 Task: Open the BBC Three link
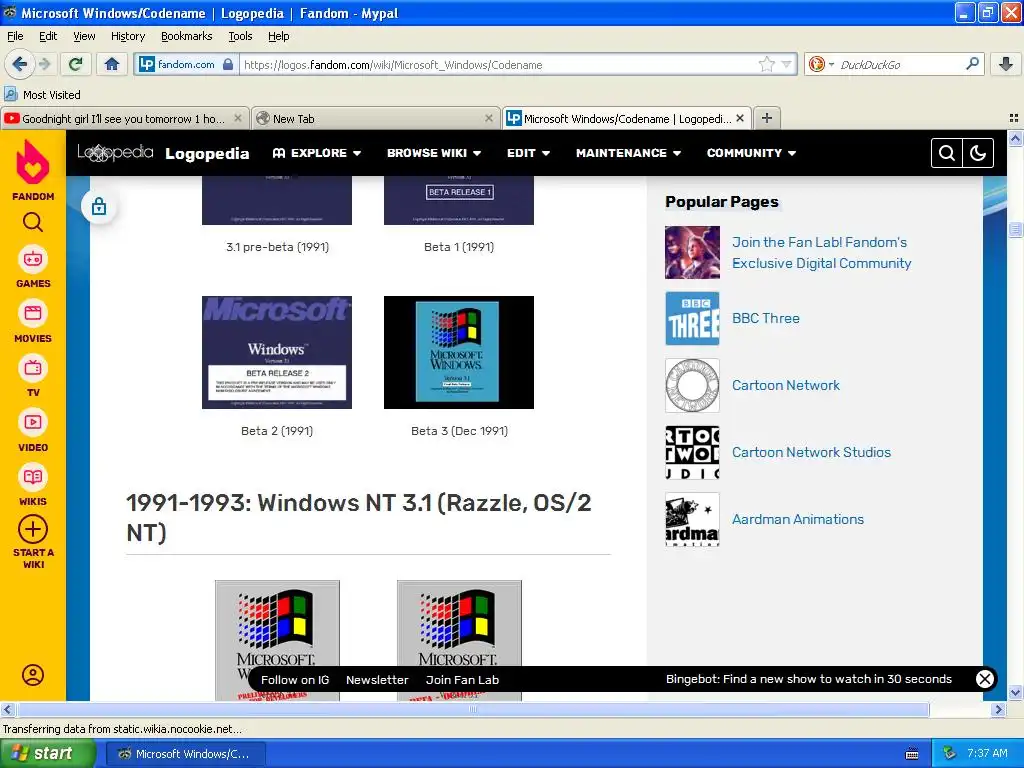[765, 318]
